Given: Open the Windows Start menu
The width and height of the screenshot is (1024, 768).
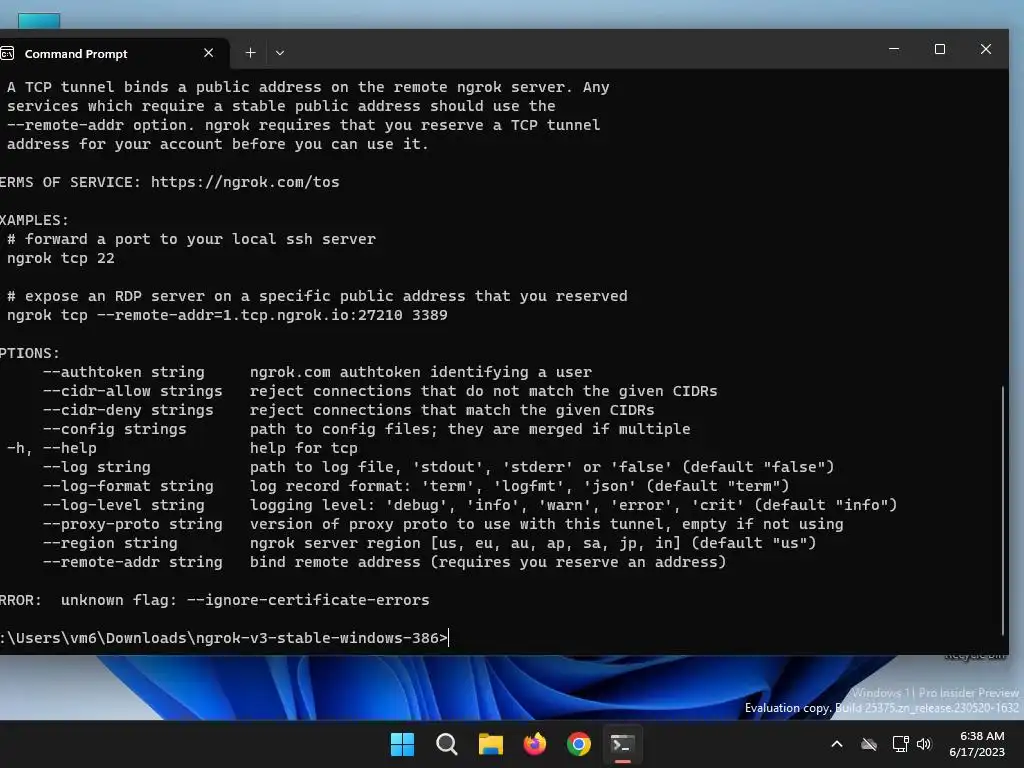Looking at the screenshot, I should [x=402, y=744].
